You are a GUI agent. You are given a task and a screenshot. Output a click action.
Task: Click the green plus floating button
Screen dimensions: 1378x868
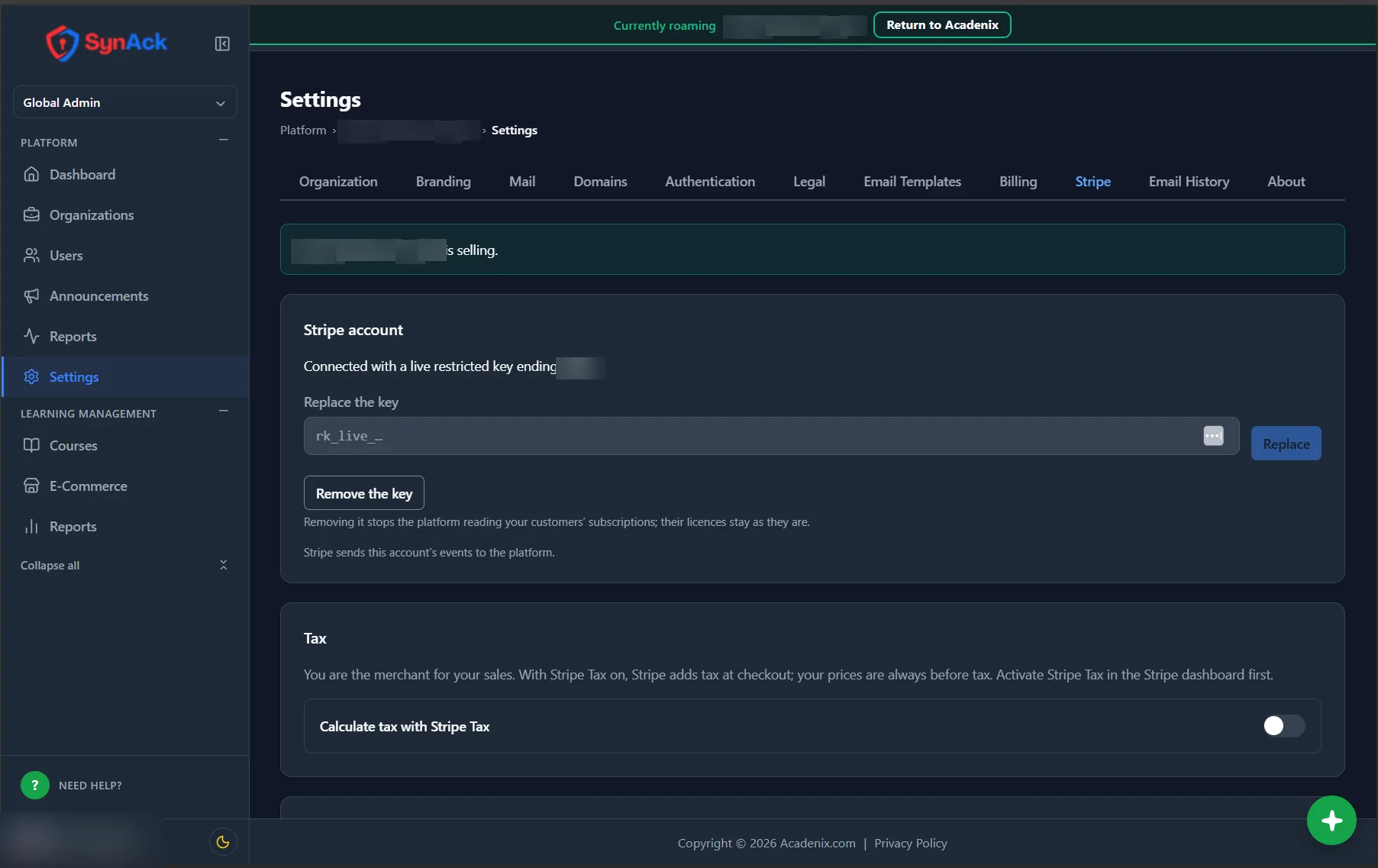point(1331,821)
